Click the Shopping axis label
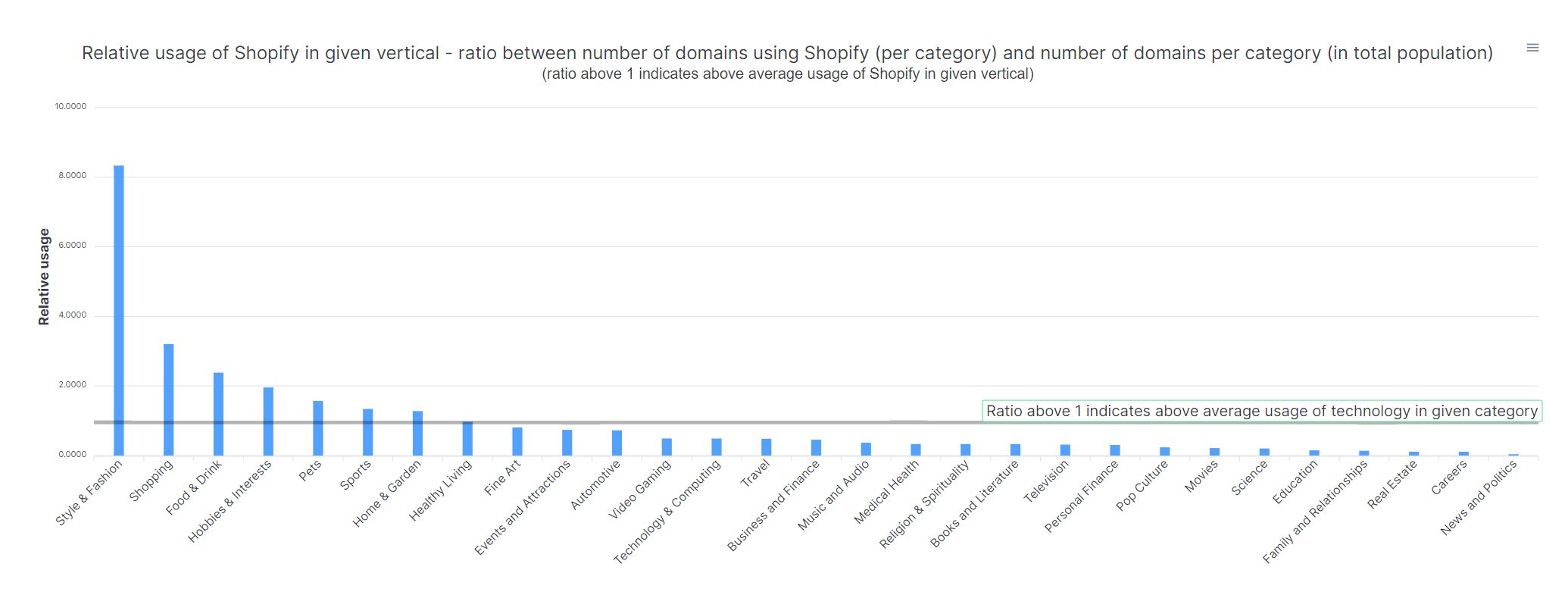 click(x=151, y=481)
